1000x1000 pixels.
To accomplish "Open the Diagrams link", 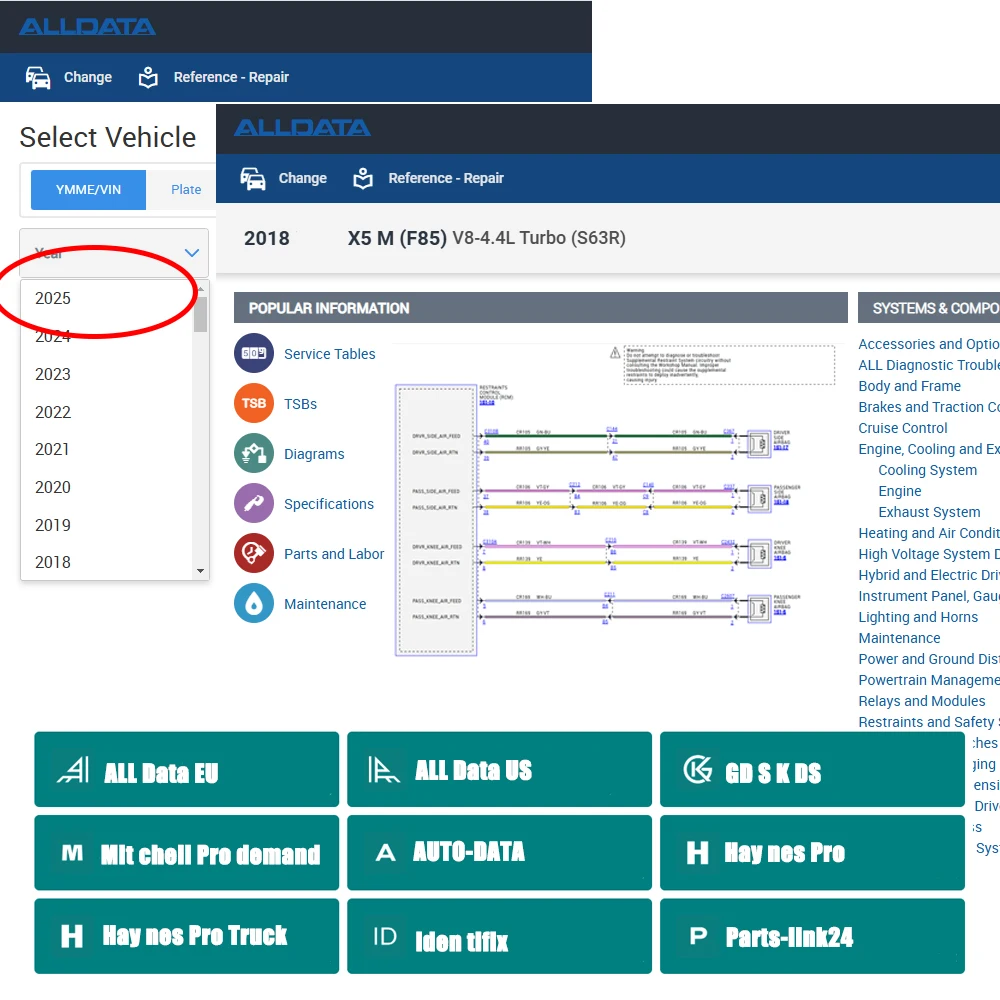I will coord(314,454).
